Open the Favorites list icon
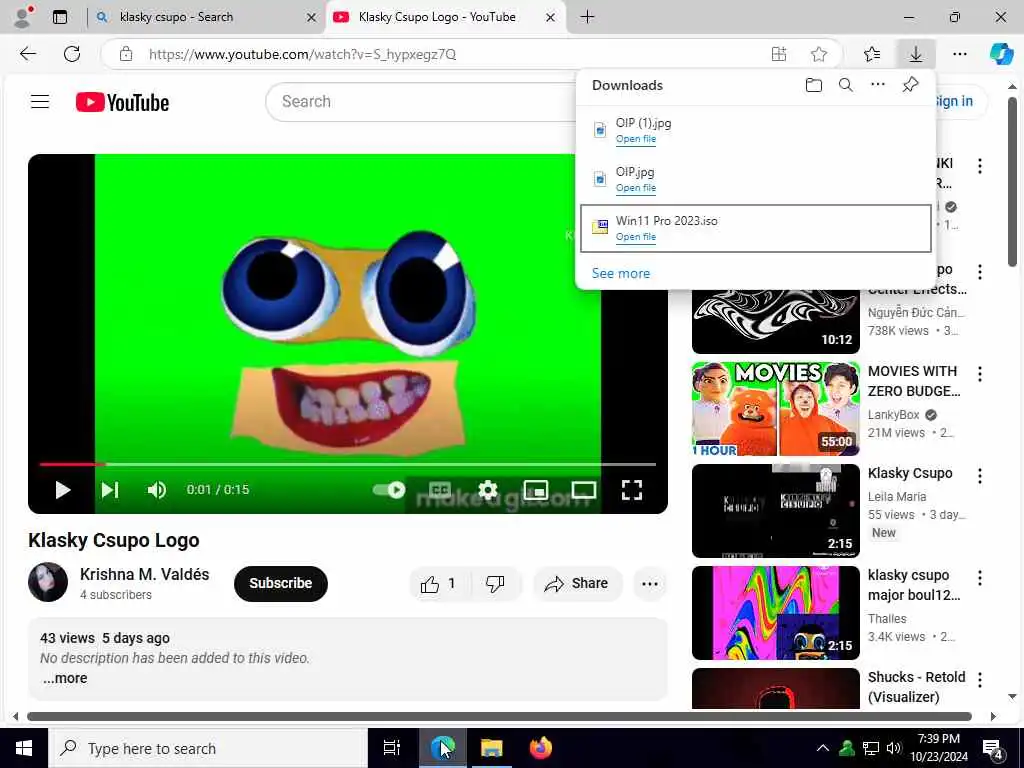This screenshot has width=1024, height=768. tap(872, 54)
